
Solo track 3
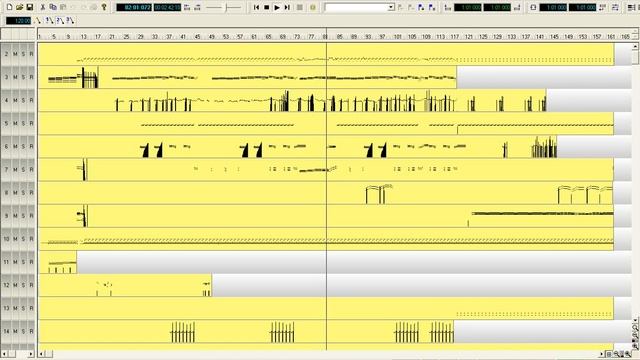pos(23,77)
